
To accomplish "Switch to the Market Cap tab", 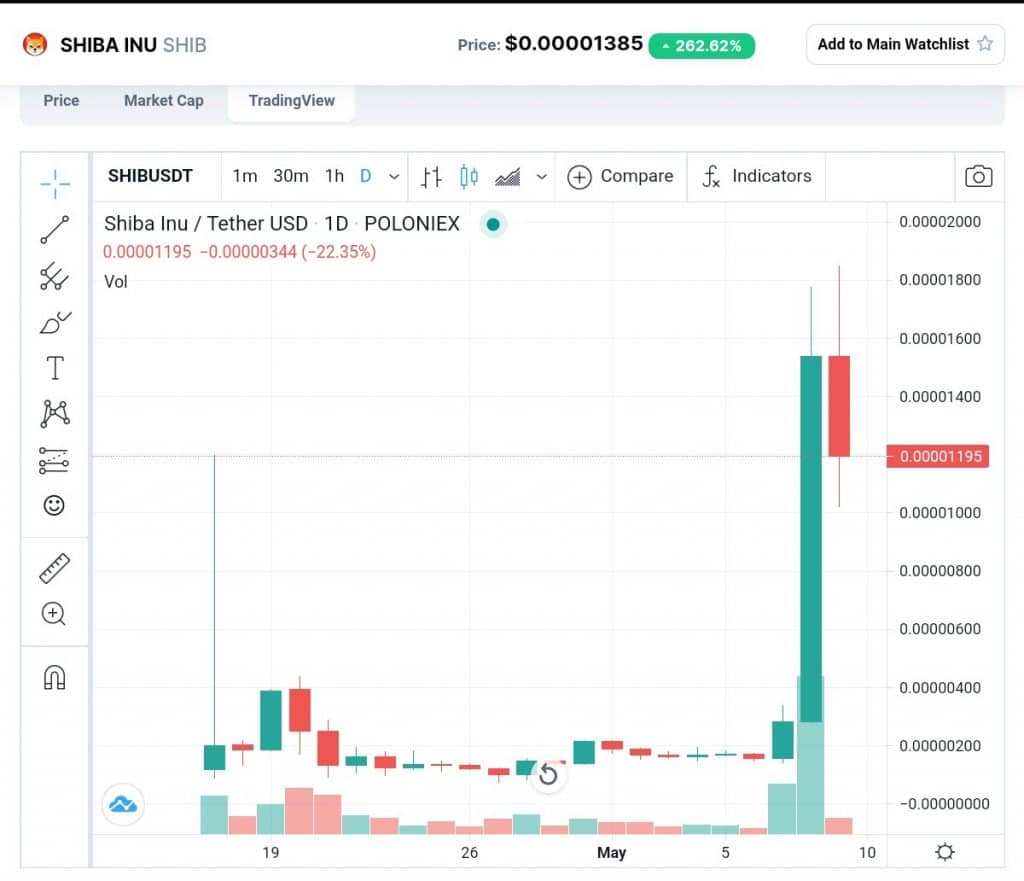I will click(164, 101).
